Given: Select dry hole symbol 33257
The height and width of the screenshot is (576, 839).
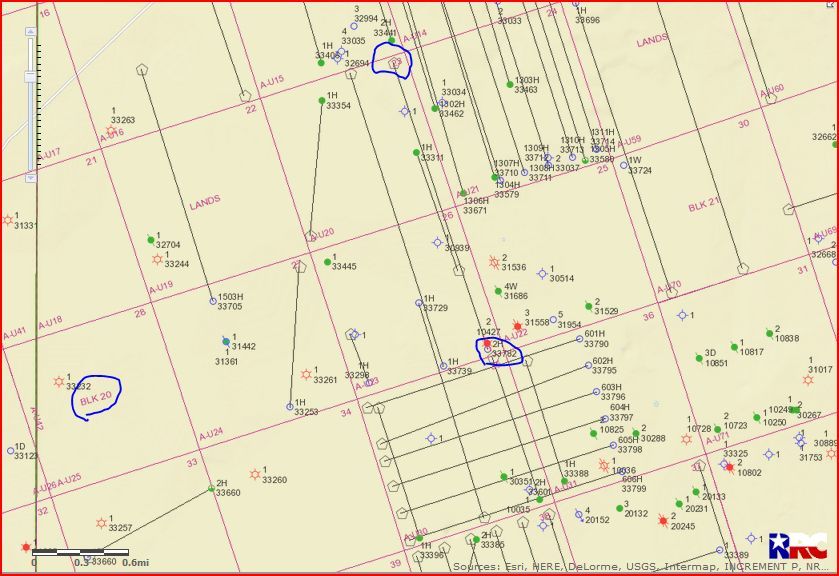Looking at the screenshot, I should (101, 523).
